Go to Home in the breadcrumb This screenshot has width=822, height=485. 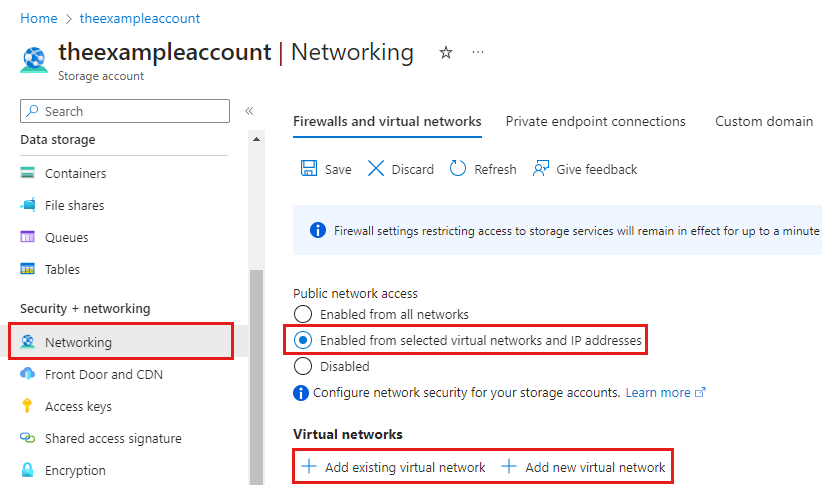tap(38, 18)
